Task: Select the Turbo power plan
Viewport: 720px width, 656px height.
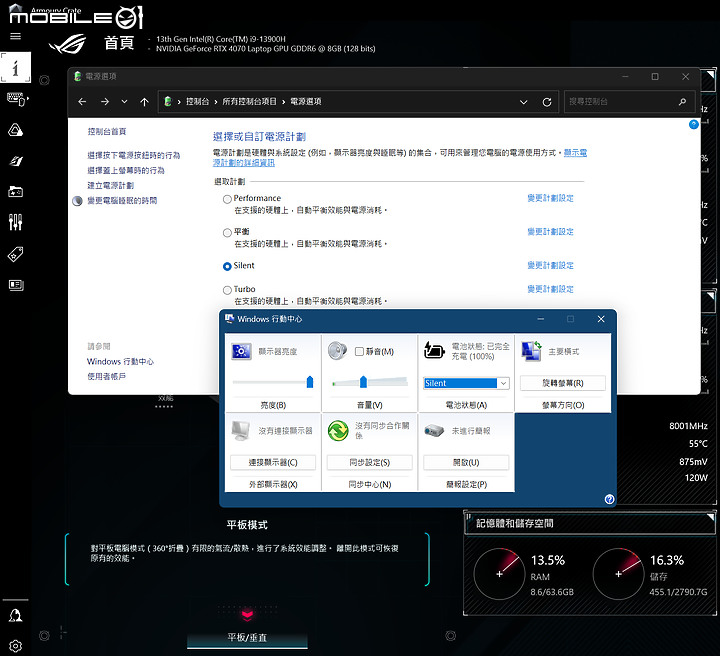Action: tap(227, 290)
